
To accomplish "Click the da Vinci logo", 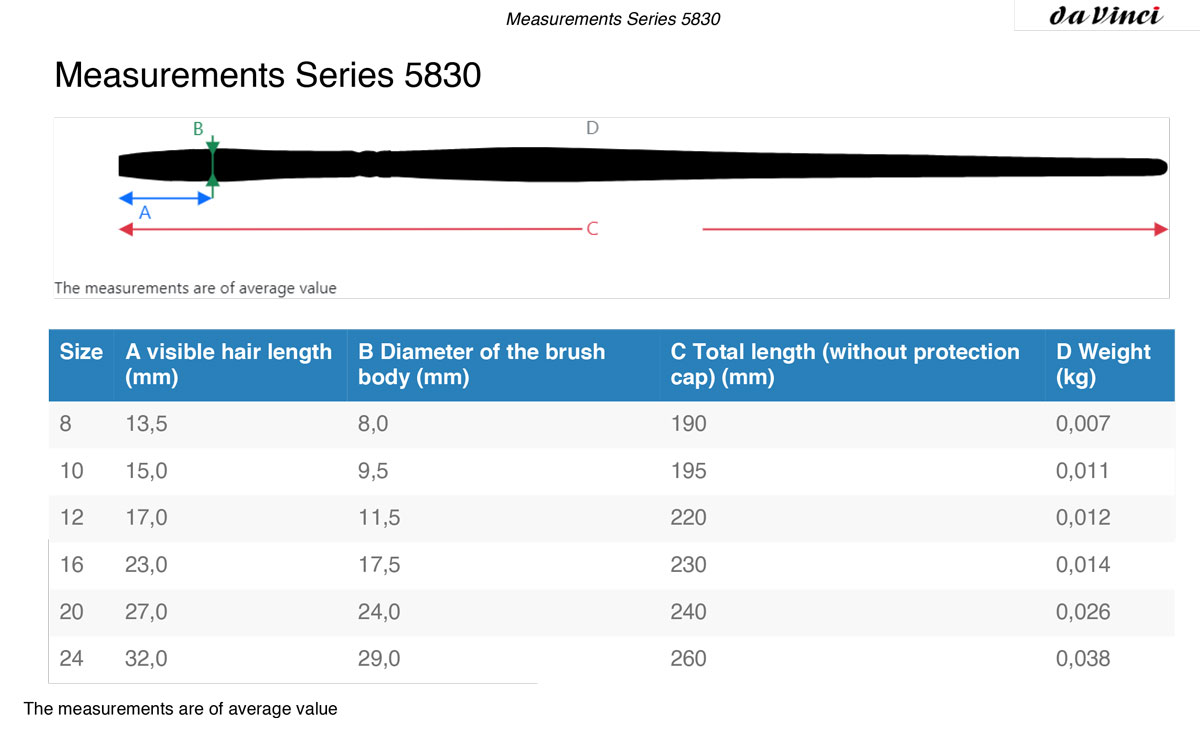I will (x=1106, y=16).
